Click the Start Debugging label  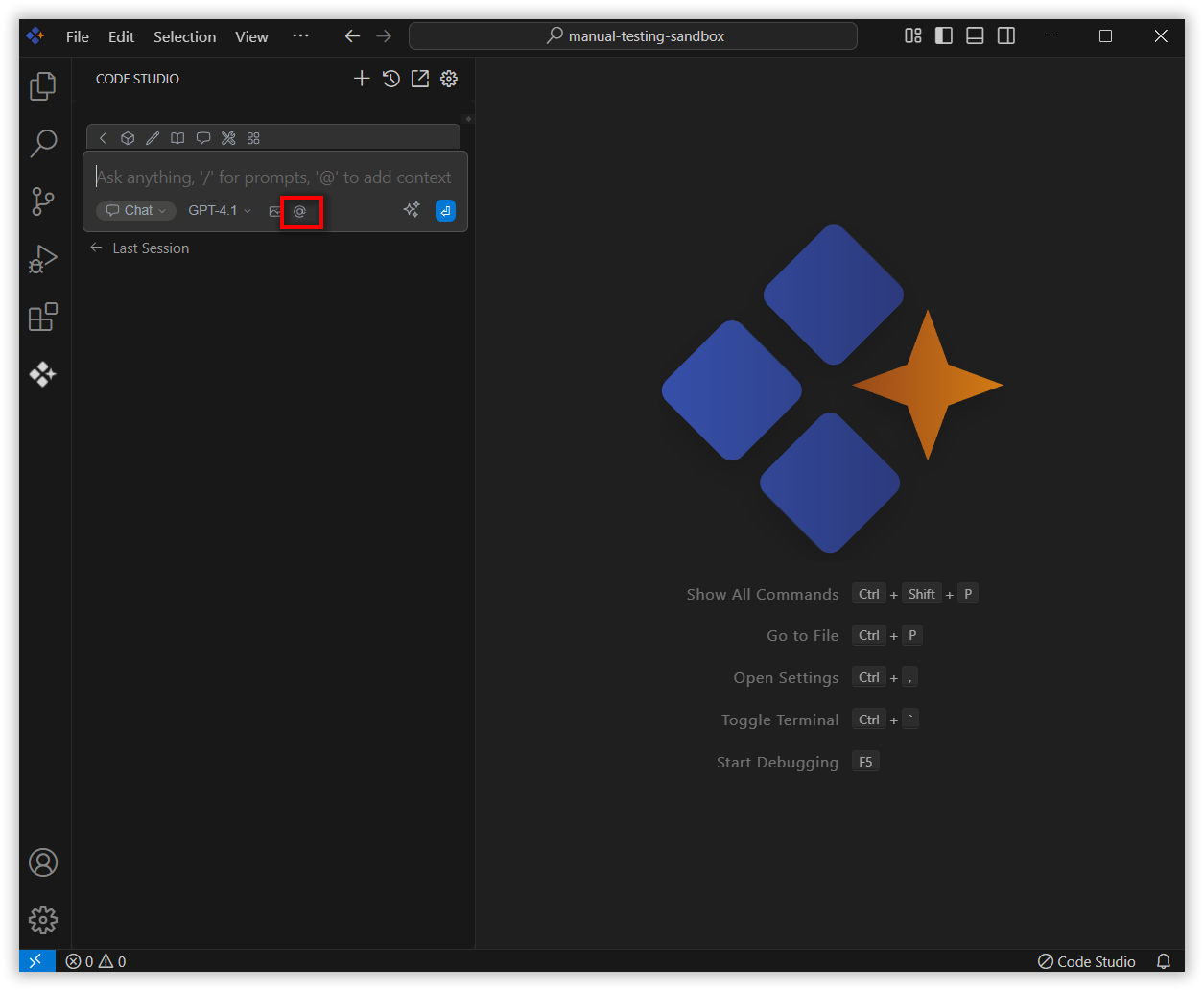778,762
